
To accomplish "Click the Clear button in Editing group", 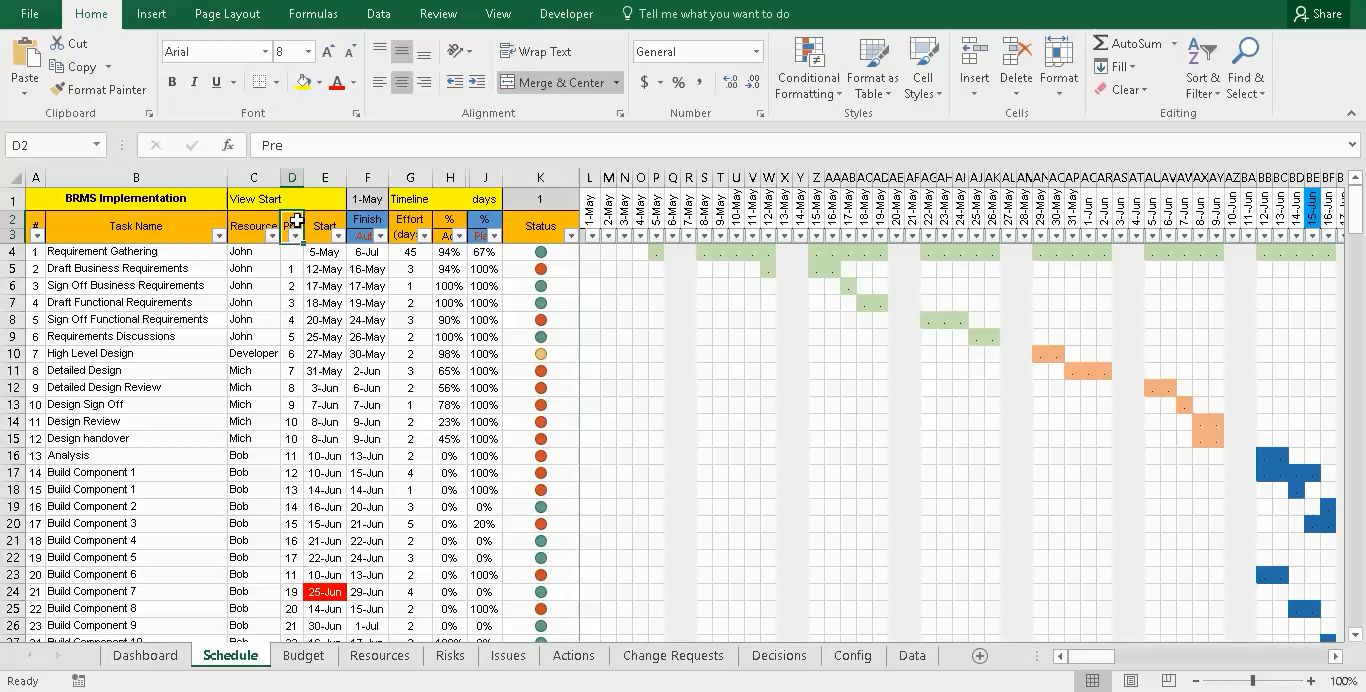I will (x=1124, y=89).
